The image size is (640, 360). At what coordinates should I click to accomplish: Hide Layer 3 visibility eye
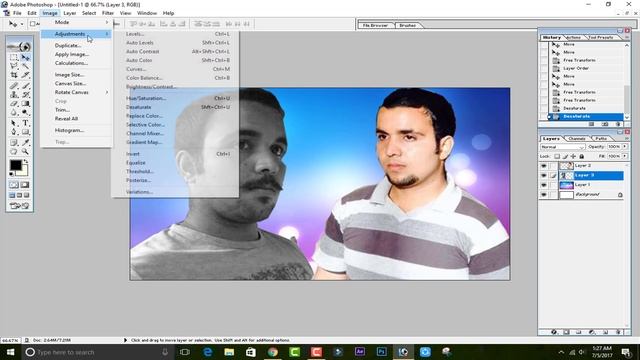coord(543,176)
